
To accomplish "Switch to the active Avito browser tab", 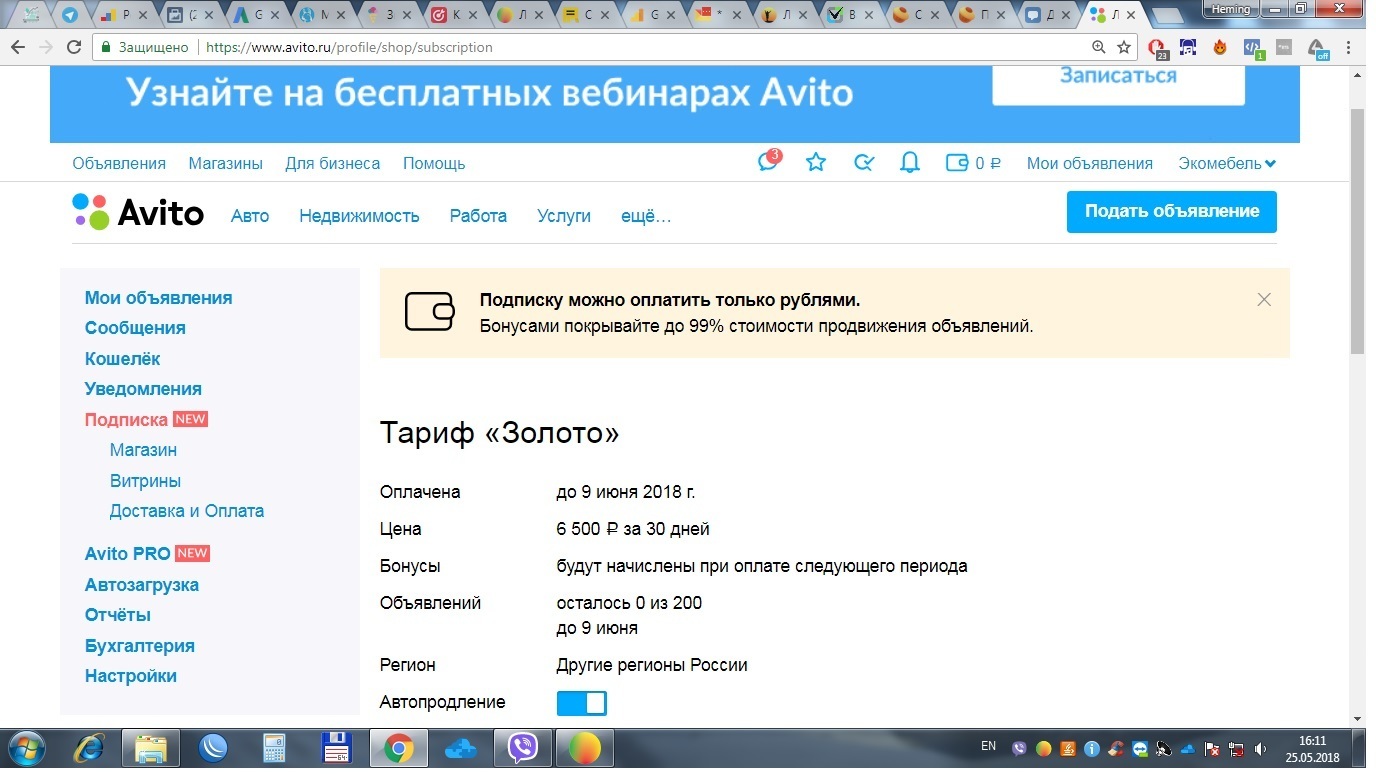I will tap(1112, 15).
